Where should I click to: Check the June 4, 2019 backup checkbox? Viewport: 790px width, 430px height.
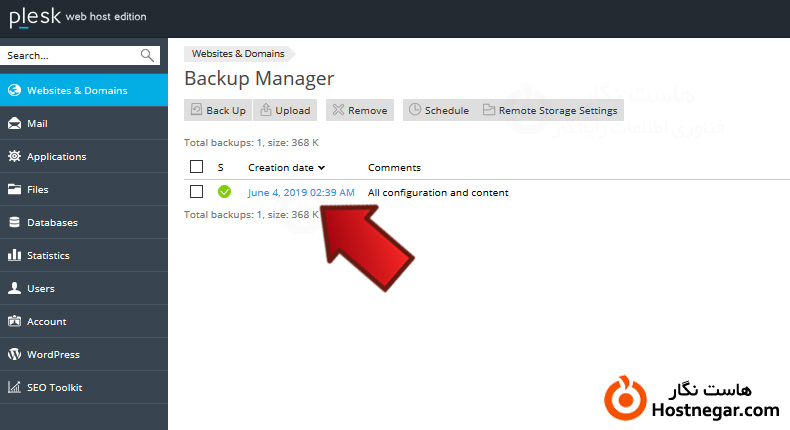coord(196,192)
